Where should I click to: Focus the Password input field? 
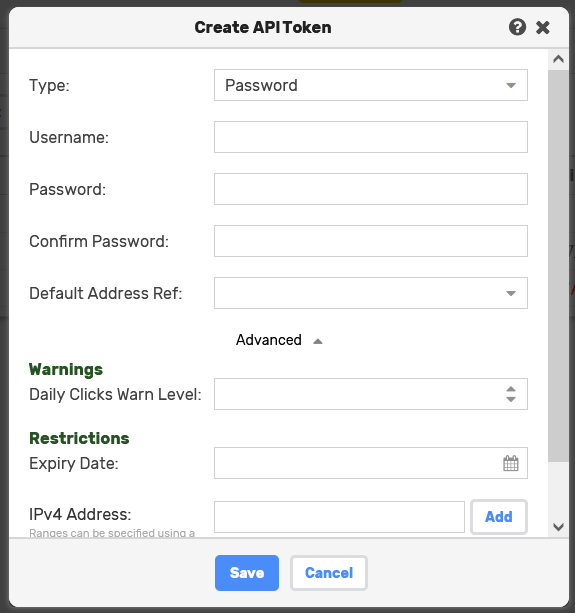point(371,189)
